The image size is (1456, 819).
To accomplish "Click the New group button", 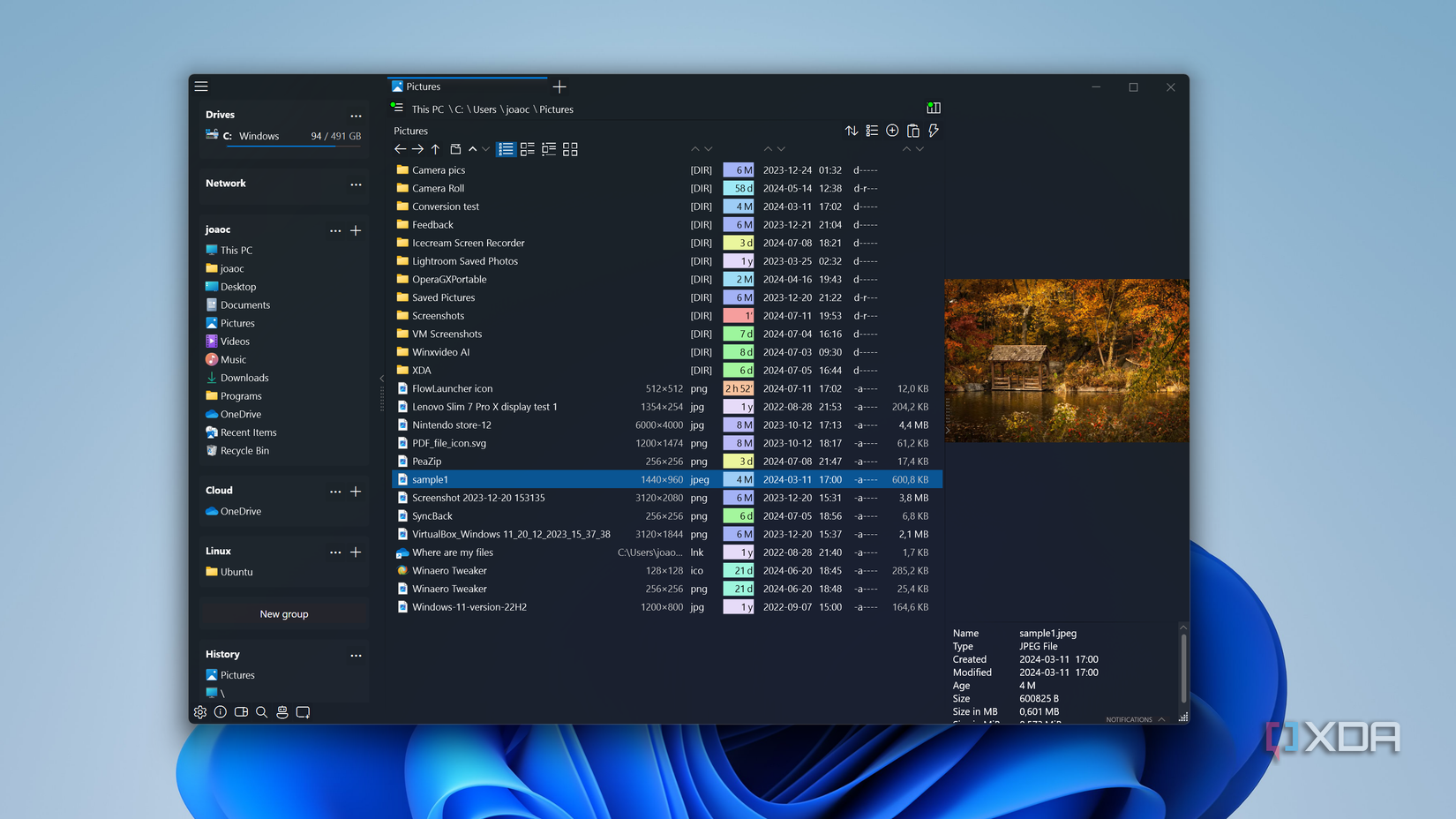I will (284, 614).
